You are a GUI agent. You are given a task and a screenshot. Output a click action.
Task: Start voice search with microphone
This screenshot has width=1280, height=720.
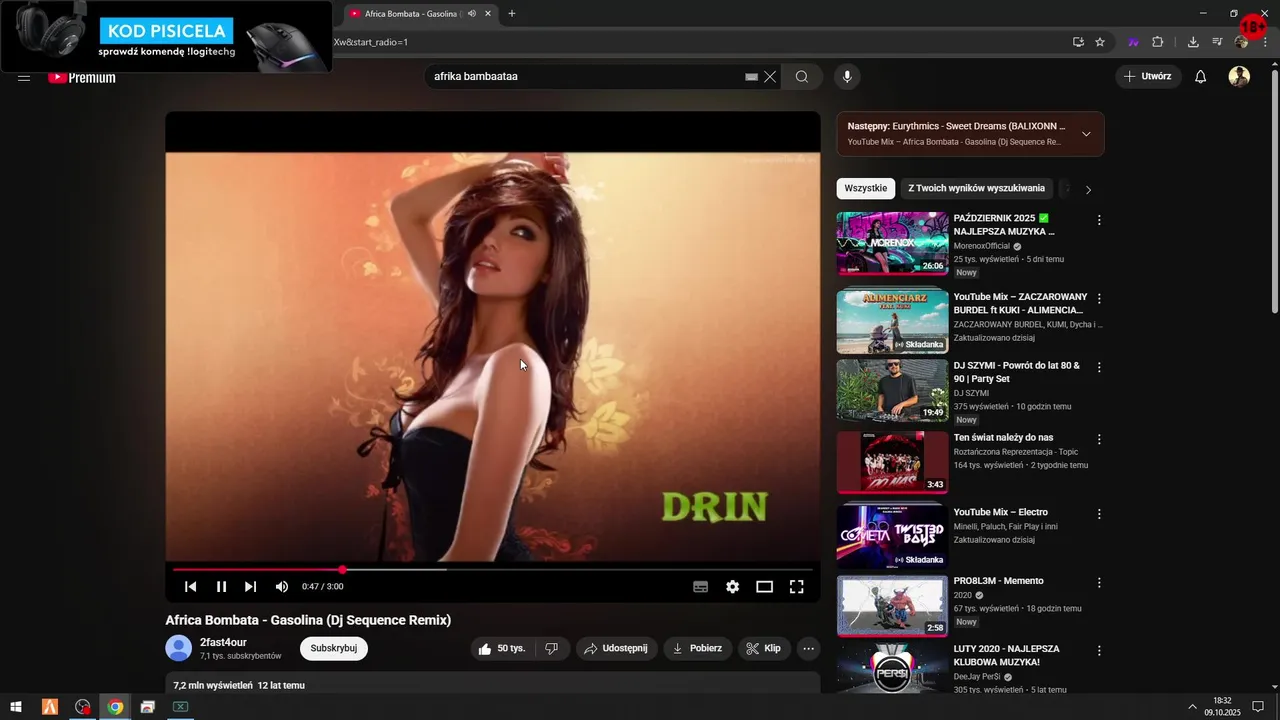(x=847, y=77)
